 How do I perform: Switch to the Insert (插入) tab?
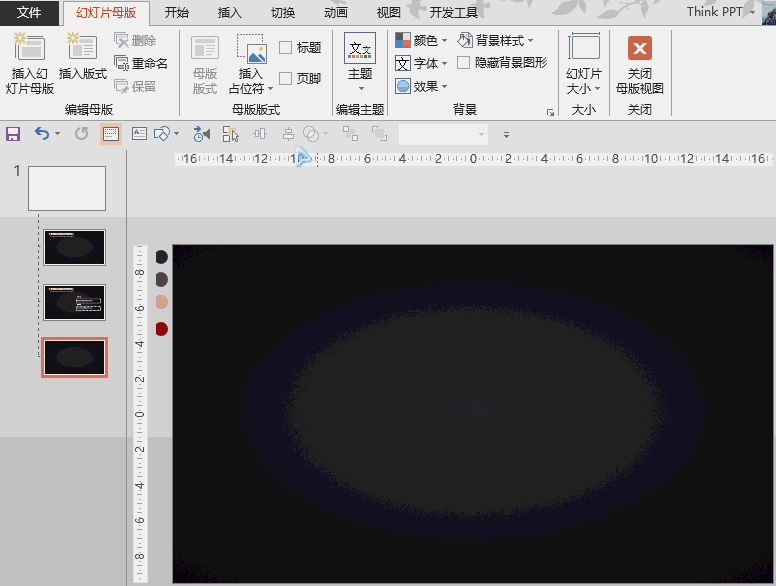tap(230, 13)
